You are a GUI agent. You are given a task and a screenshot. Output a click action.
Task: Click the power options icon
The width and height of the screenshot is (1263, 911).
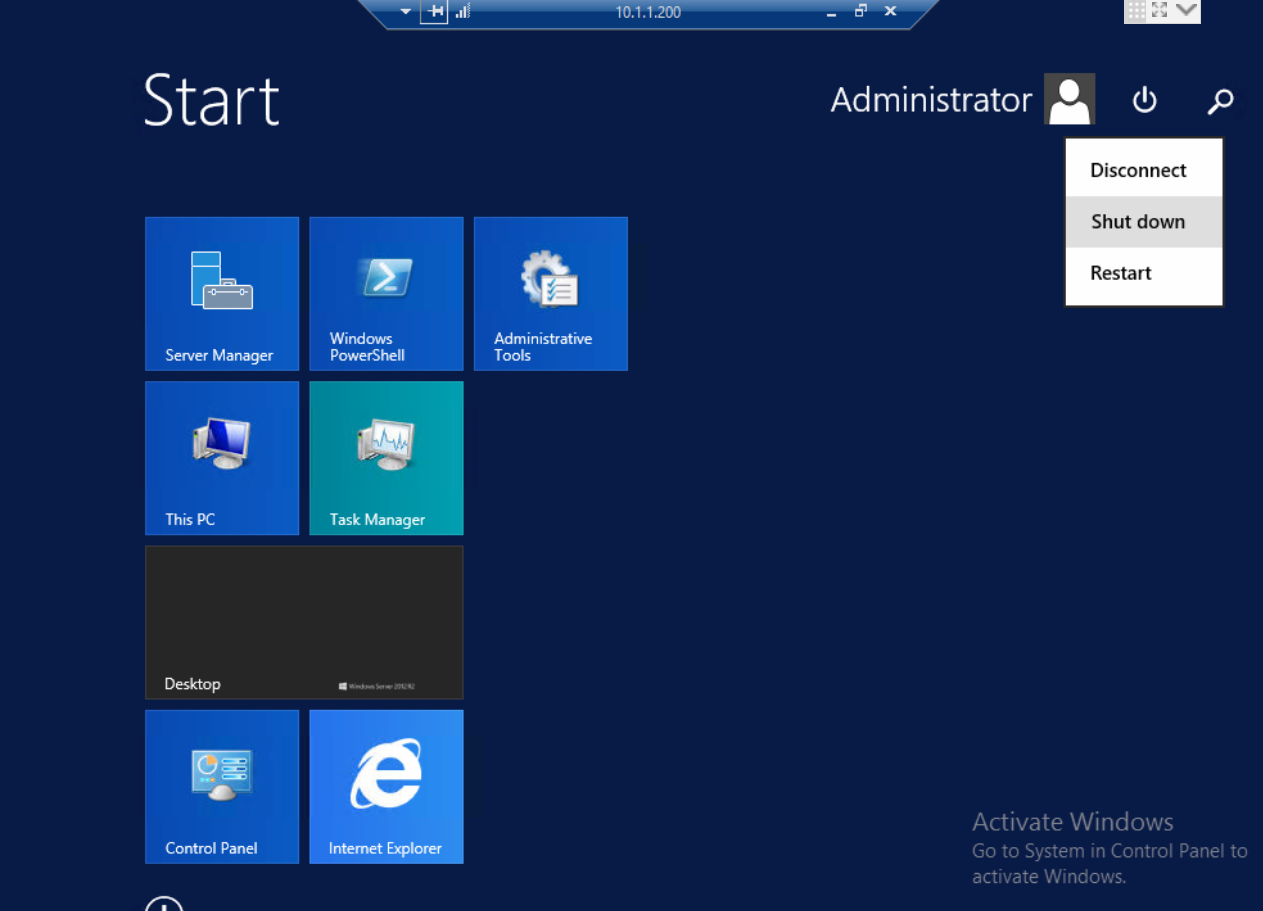click(x=1144, y=100)
